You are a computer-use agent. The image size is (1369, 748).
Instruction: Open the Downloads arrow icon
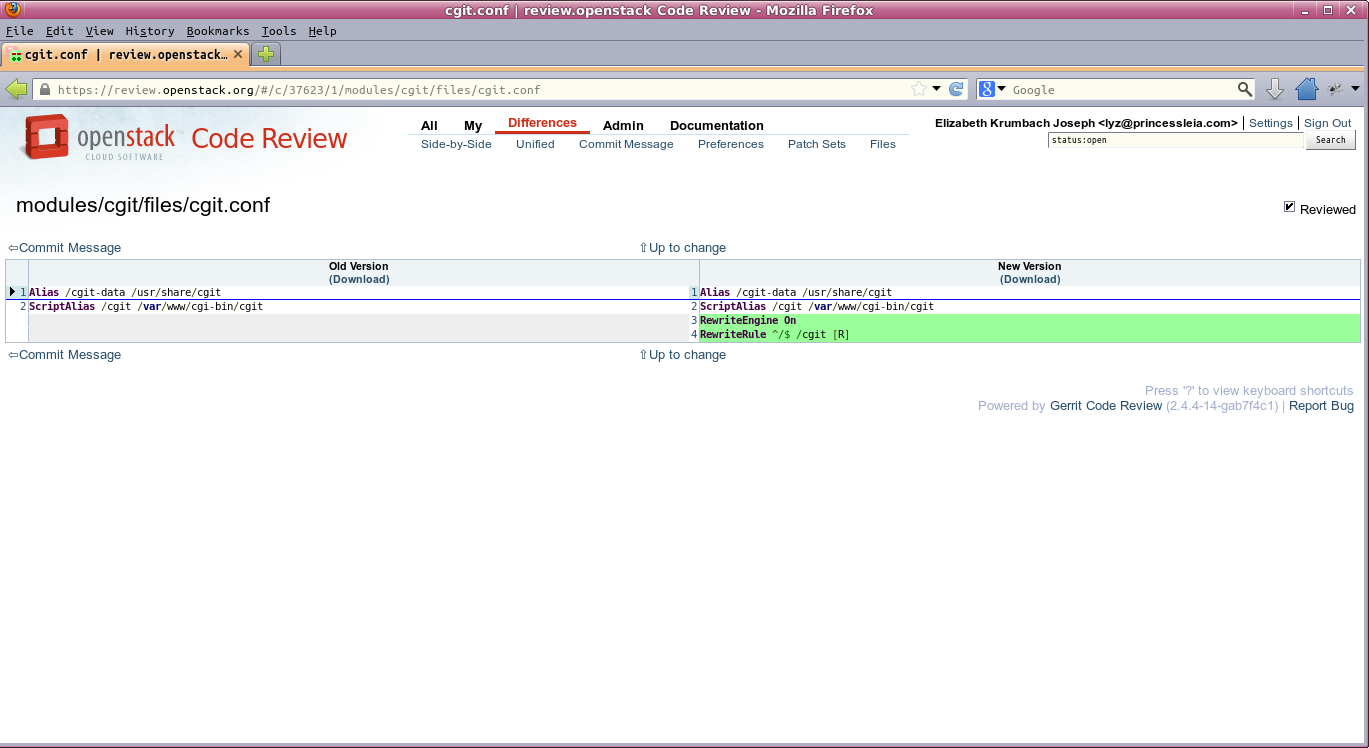click(x=1275, y=89)
